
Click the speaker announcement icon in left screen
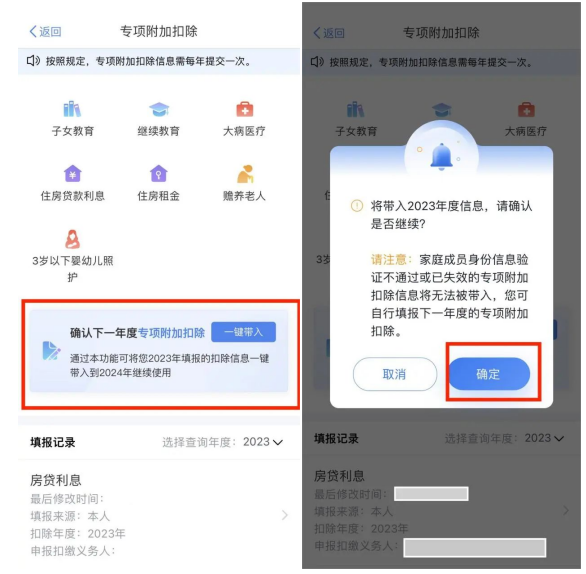coord(33,61)
